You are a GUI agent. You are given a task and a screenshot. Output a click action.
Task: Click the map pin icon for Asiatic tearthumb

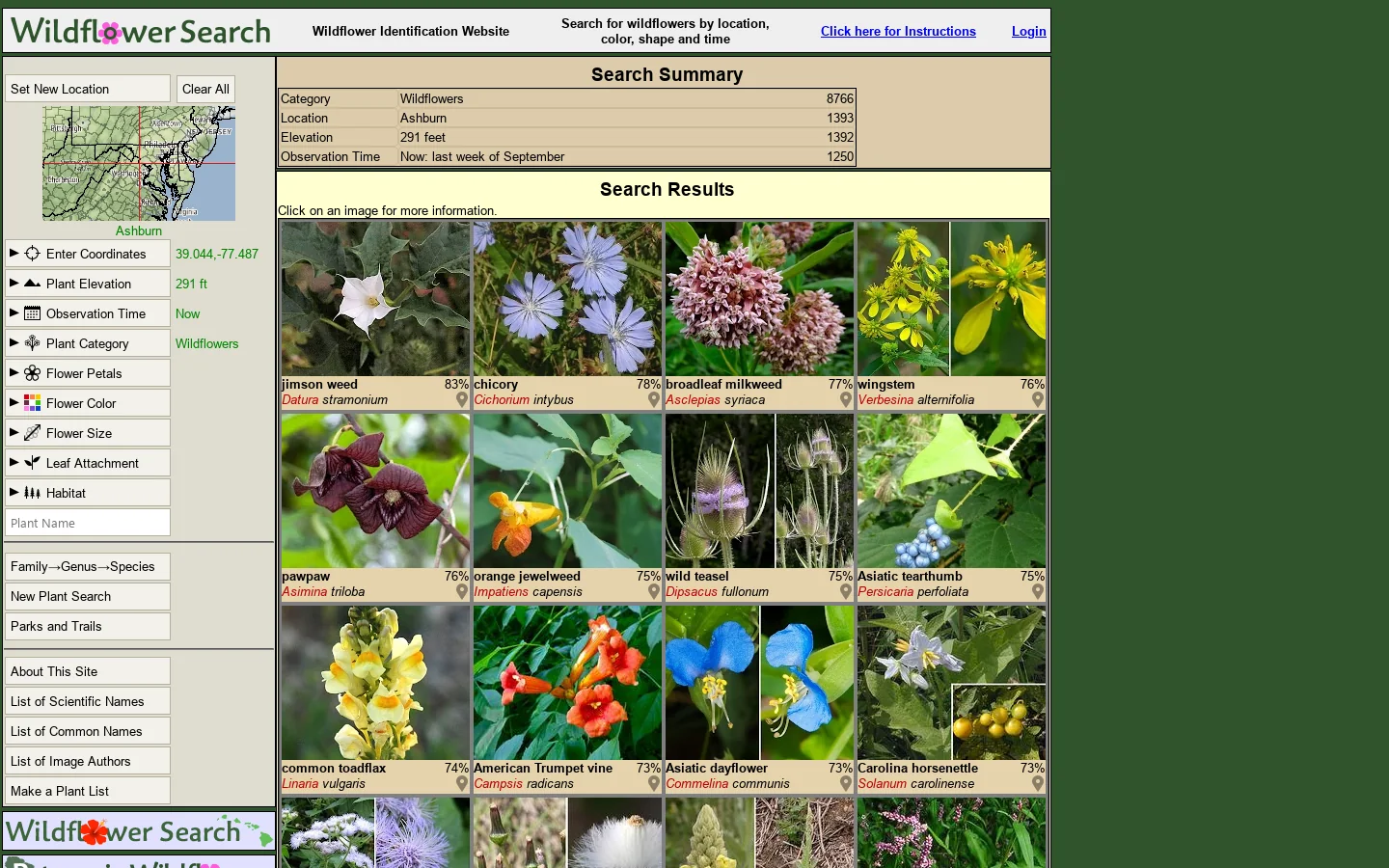tap(1038, 591)
